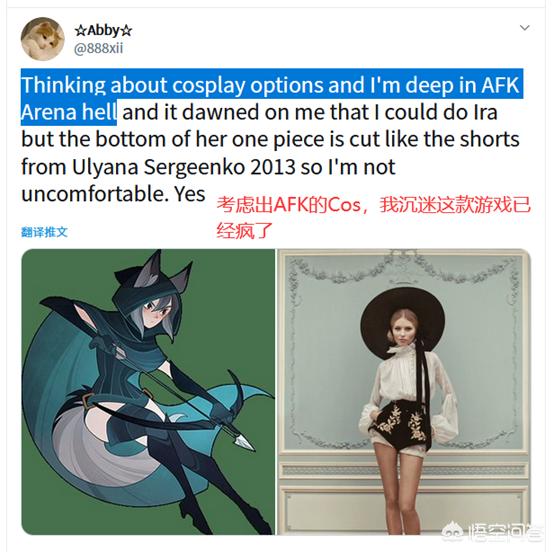The height and width of the screenshot is (552, 554).
Task: Click the highlighted words 'Arena hell'
Action: coord(69,112)
